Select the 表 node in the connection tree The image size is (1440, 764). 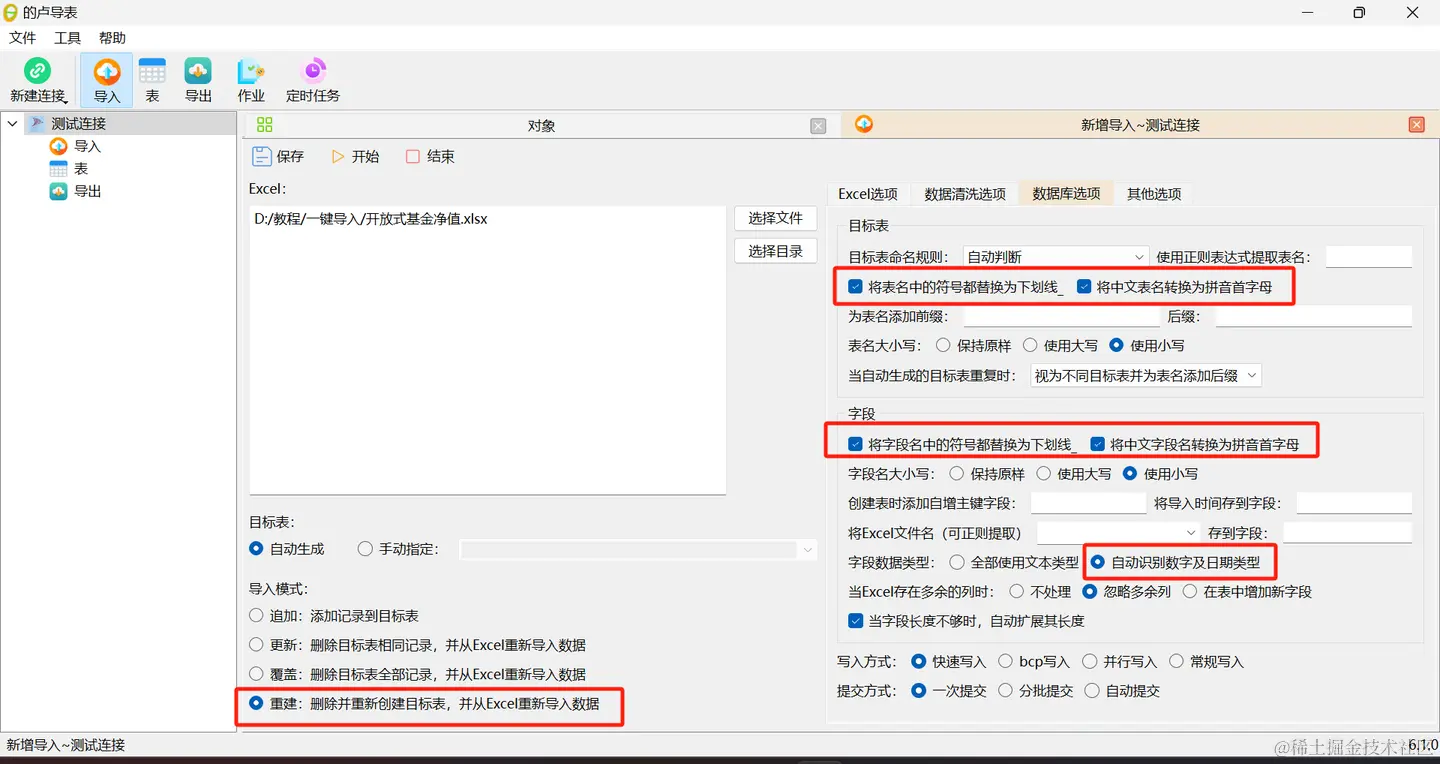pyautogui.click(x=69, y=168)
